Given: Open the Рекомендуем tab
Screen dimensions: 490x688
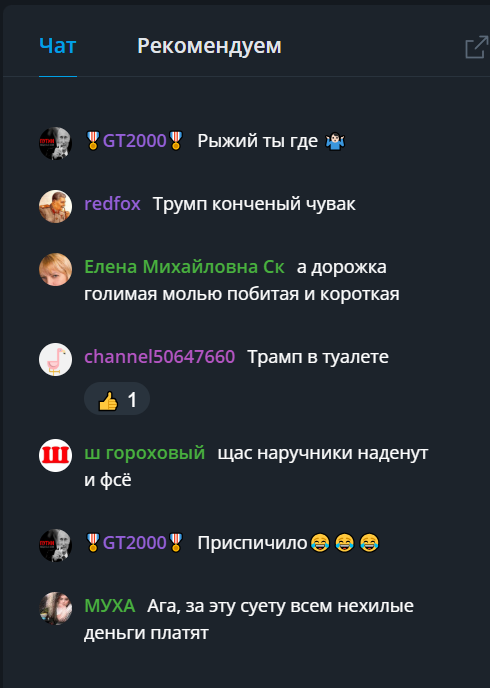Looking at the screenshot, I should [209, 46].
